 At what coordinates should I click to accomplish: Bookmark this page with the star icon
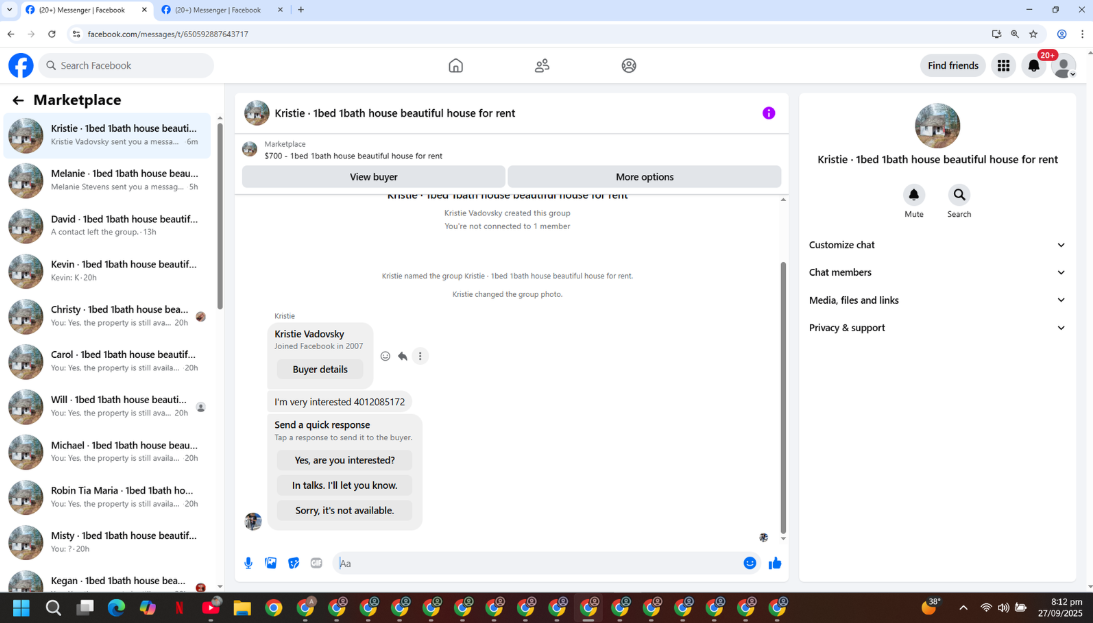tap(1033, 33)
